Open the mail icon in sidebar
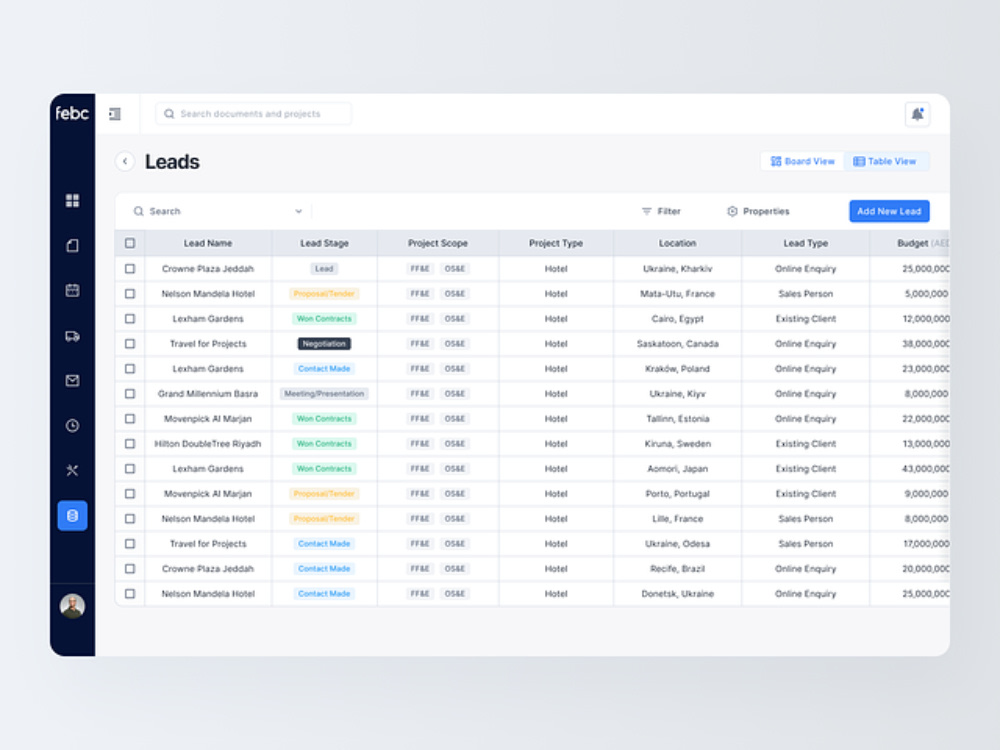This screenshot has height=750, width=1000. coord(72,381)
